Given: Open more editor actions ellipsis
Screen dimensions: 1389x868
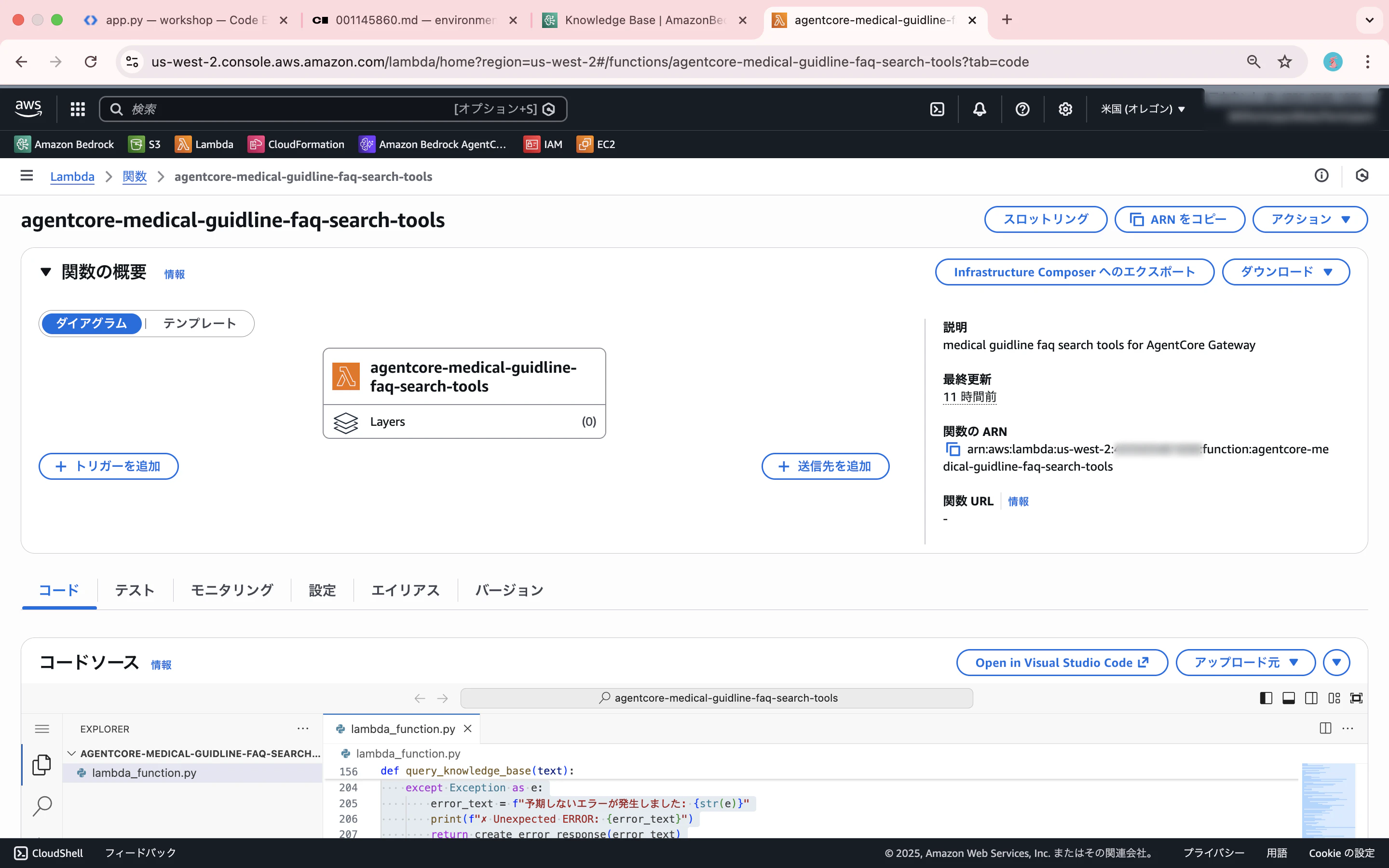Looking at the screenshot, I should click(x=1348, y=729).
